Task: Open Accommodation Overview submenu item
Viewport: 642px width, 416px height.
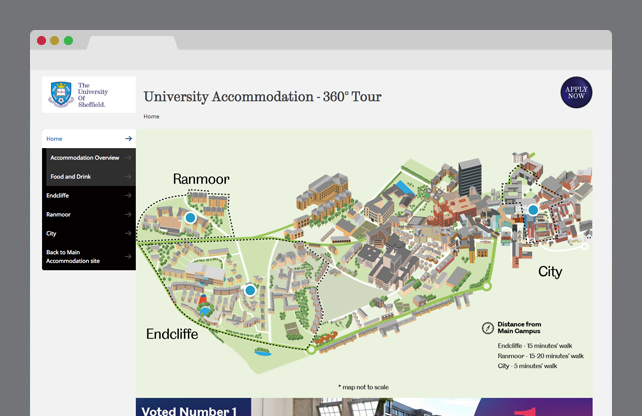Action: [x=85, y=158]
